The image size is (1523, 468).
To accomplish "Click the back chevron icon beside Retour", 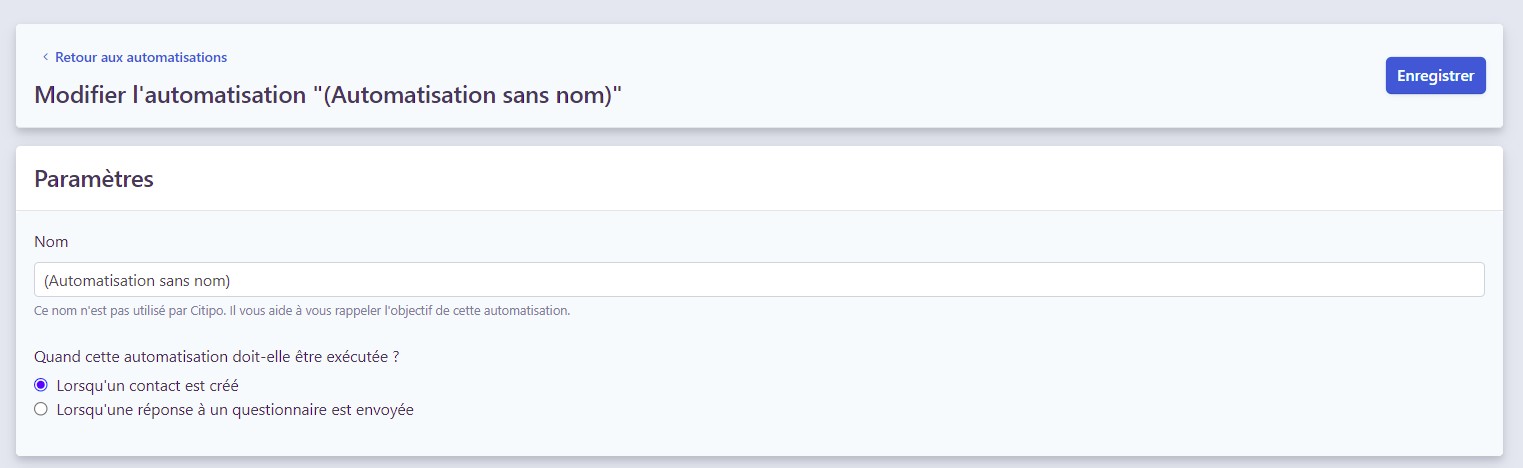I will pos(45,58).
